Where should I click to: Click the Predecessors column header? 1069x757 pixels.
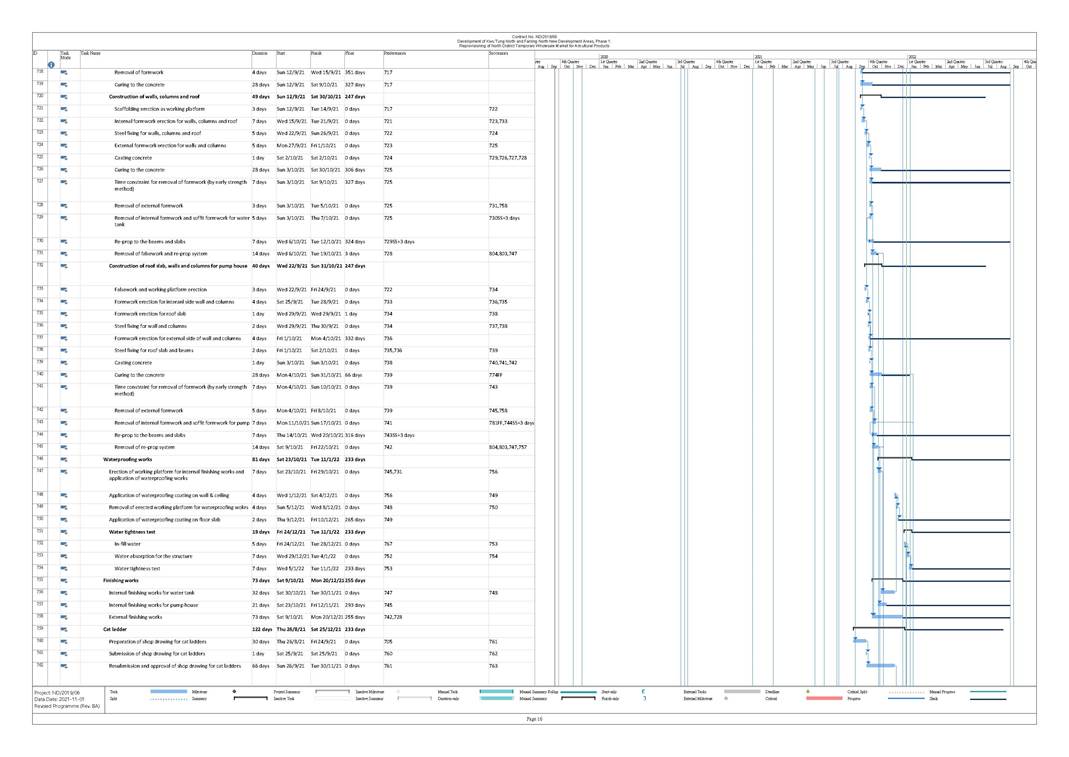pyautogui.click(x=399, y=51)
